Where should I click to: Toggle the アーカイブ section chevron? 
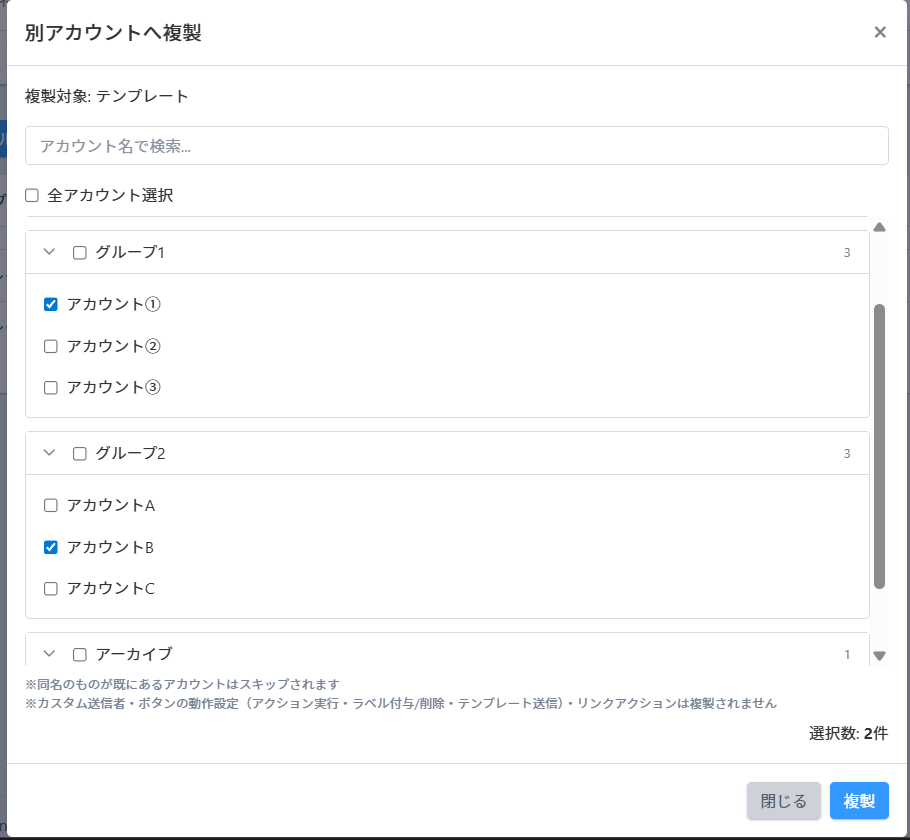49,654
